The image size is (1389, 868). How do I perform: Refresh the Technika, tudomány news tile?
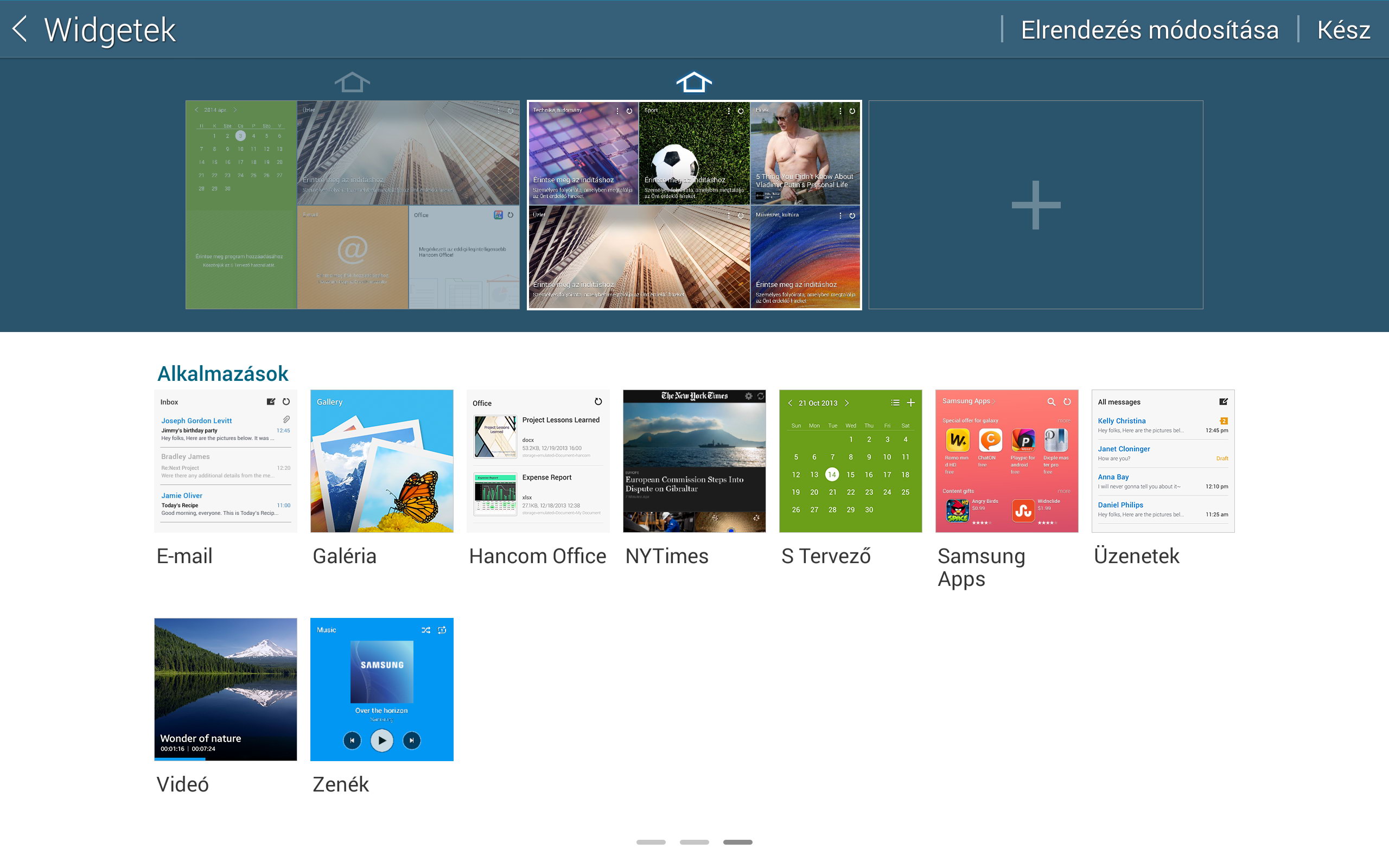(x=629, y=111)
